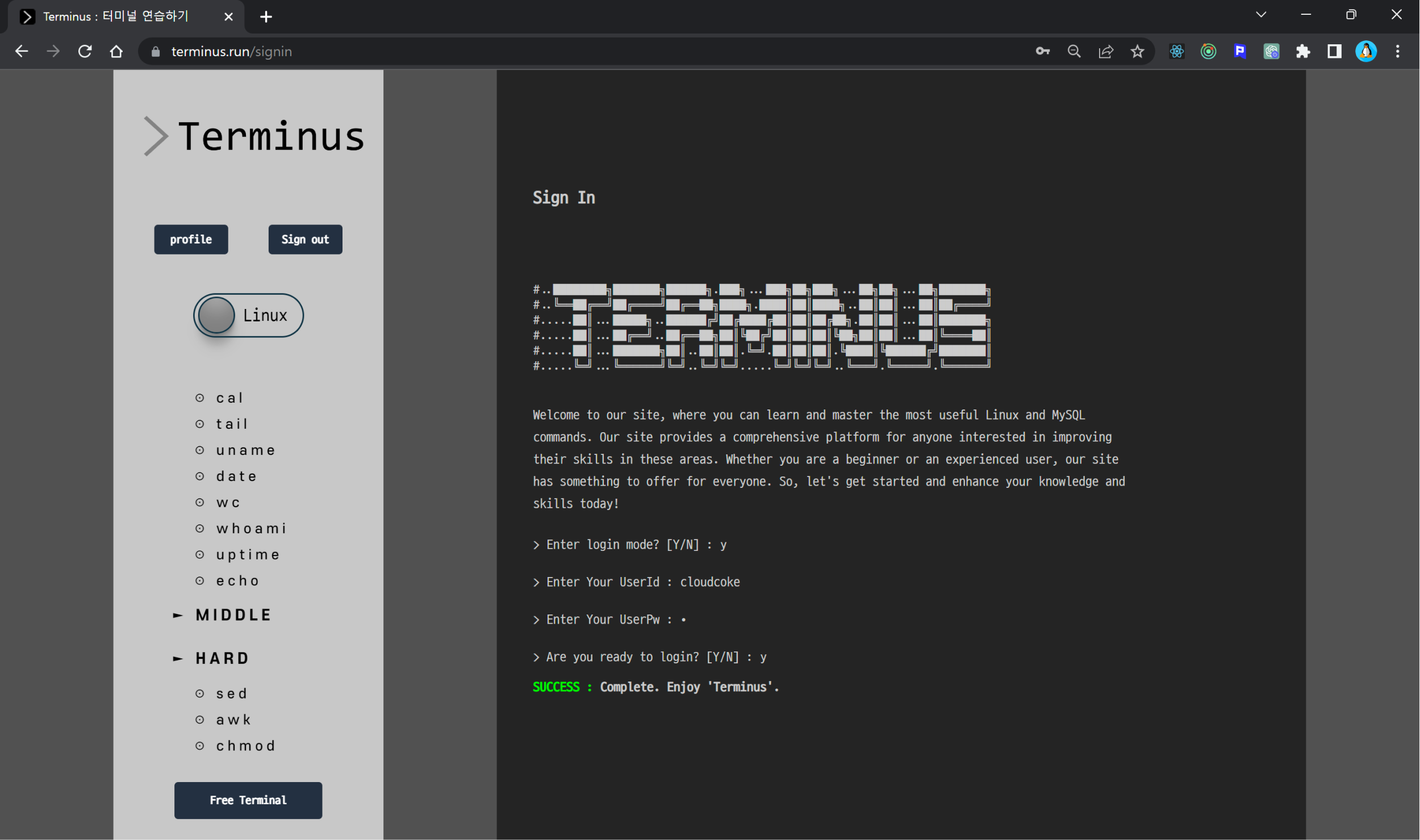Open a new browser tab

coord(266,17)
